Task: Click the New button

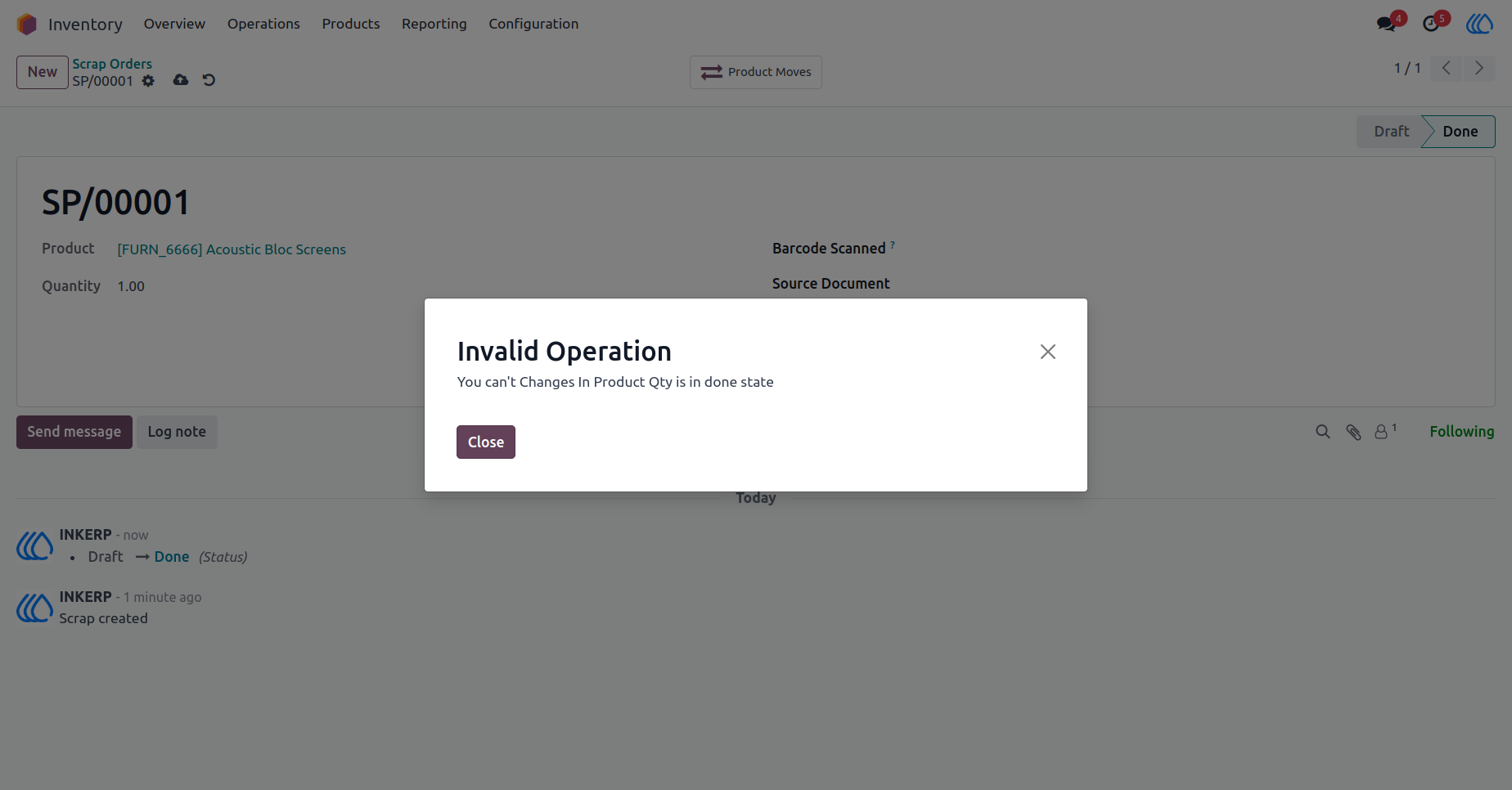Action: [43, 72]
